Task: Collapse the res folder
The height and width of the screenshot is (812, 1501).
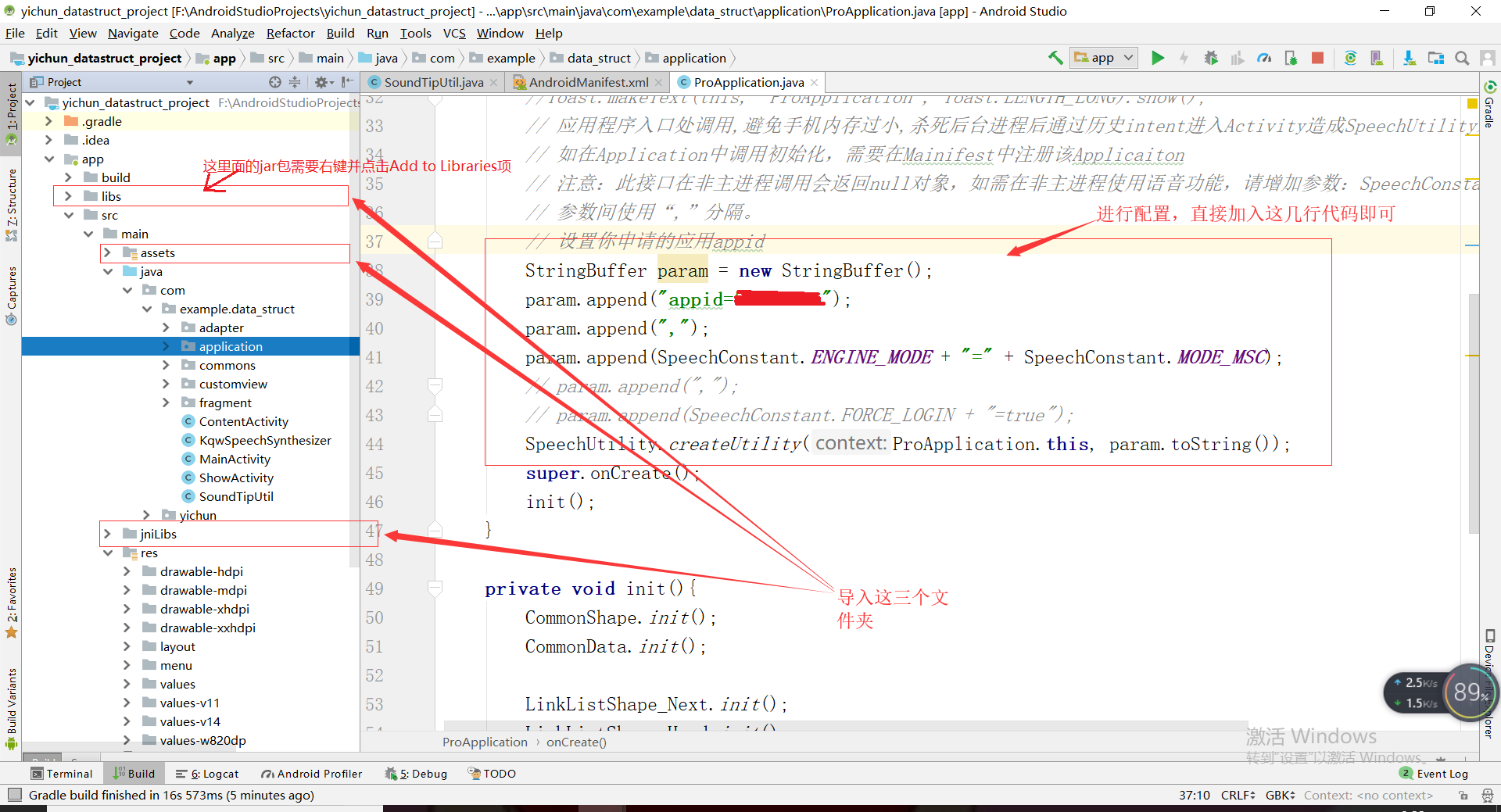Action: point(108,553)
